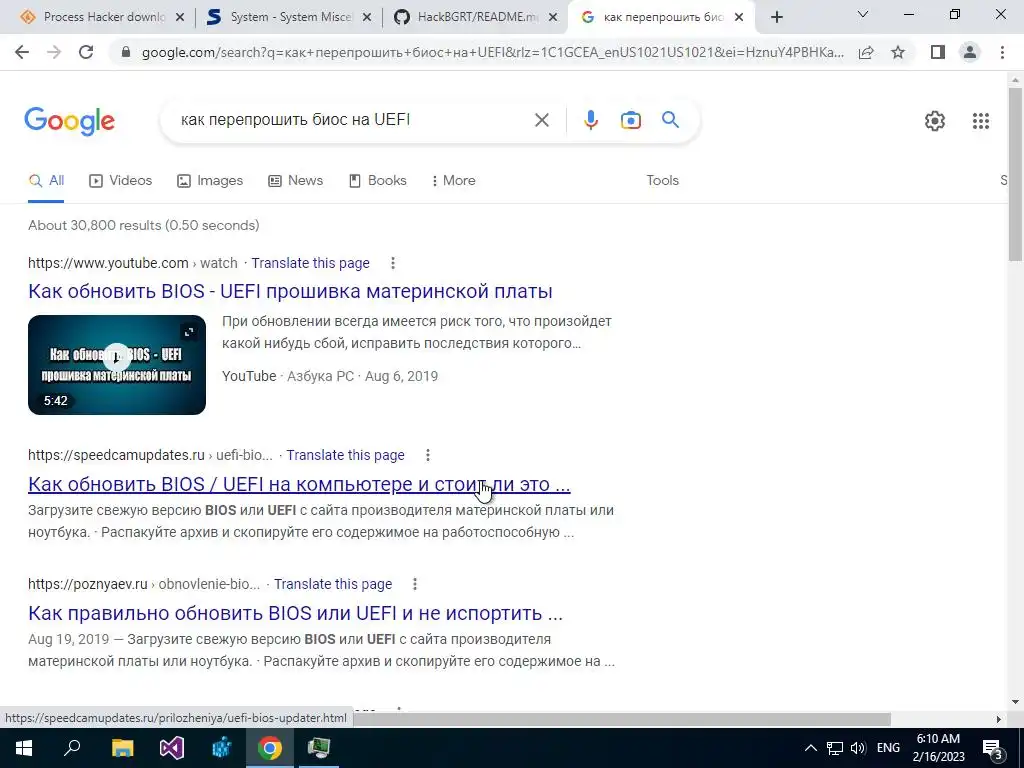
Task: Close the Process Hacker tab
Action: click(x=180, y=18)
